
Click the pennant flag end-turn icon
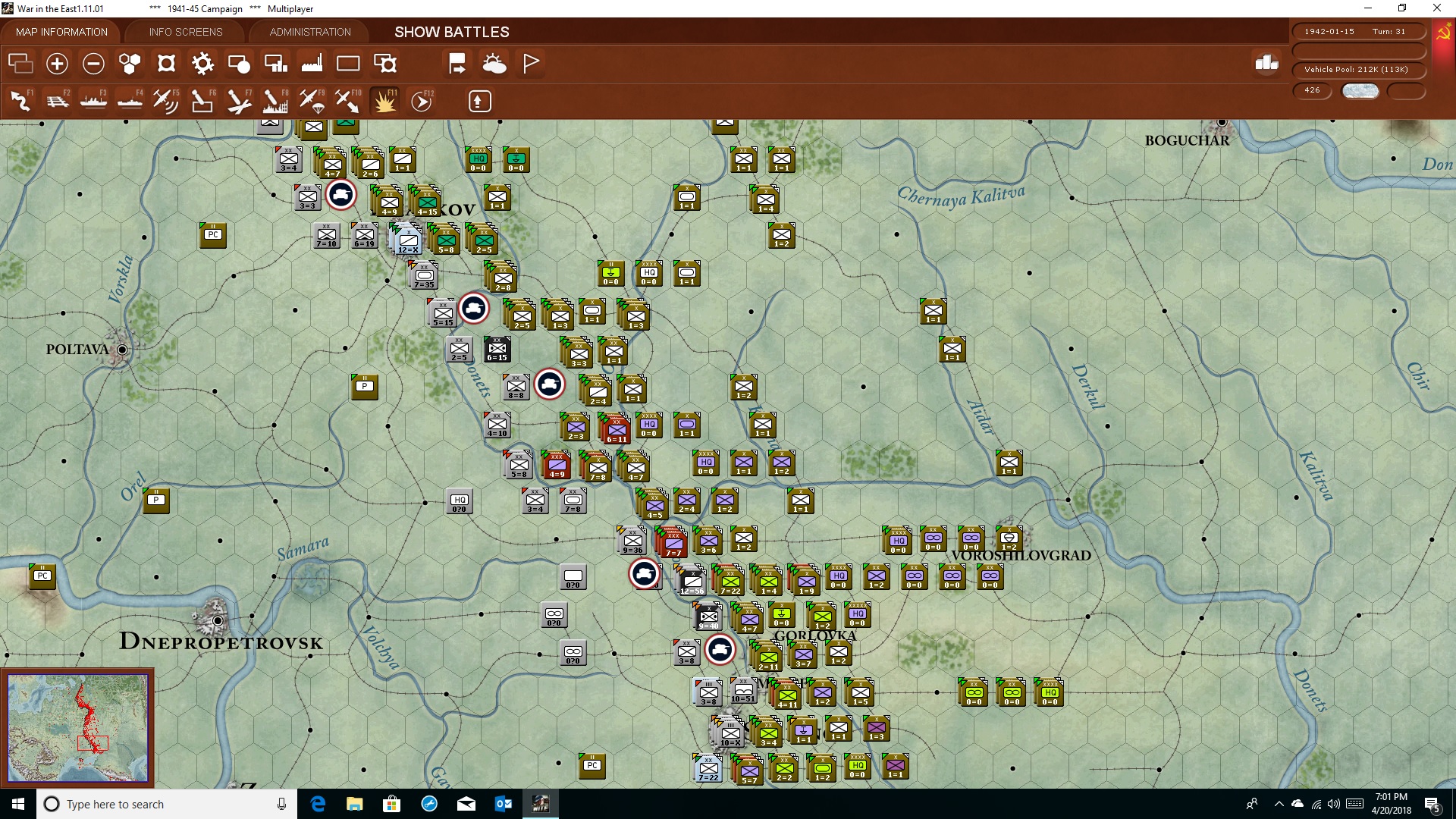click(x=531, y=64)
